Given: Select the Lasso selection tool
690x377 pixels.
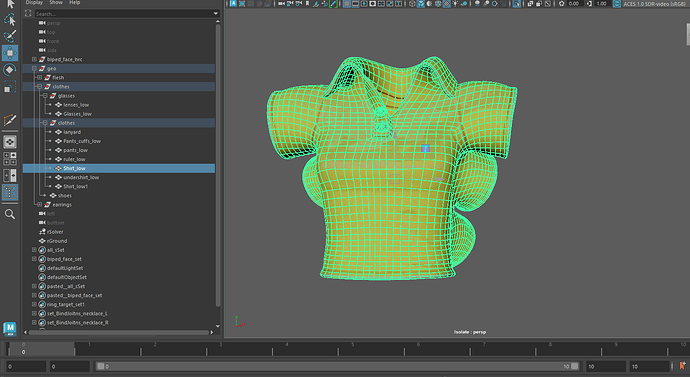Looking at the screenshot, I should (10, 19).
